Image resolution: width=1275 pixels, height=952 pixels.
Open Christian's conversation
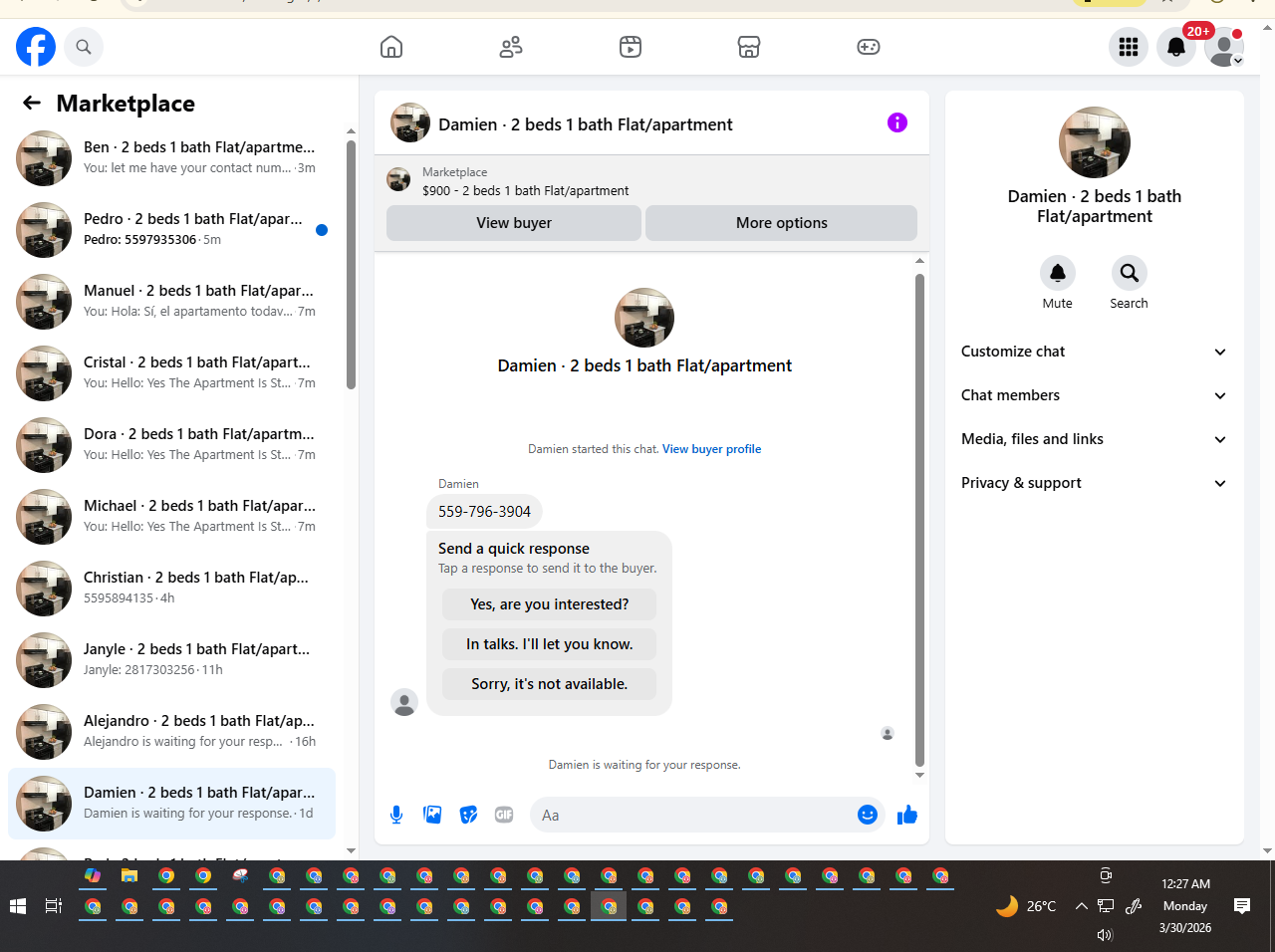[x=172, y=589]
